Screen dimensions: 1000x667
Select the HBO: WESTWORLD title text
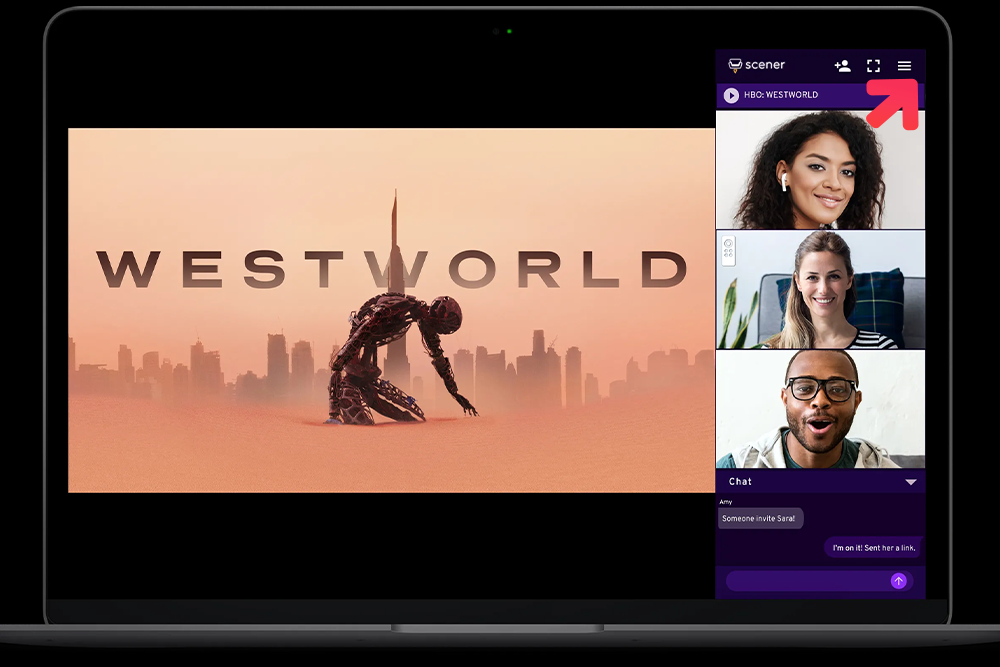click(x=781, y=95)
